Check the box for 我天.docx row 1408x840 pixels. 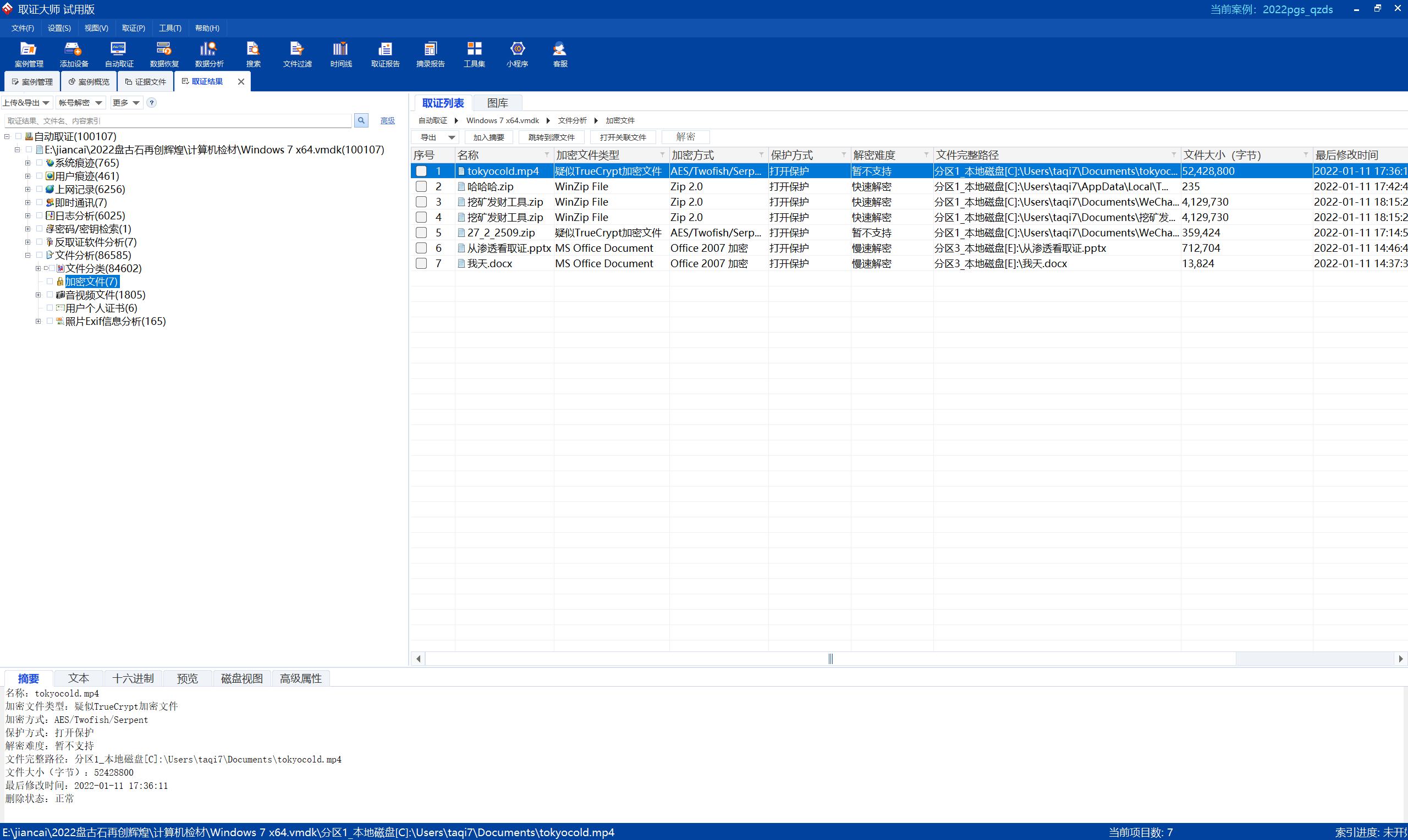click(x=421, y=263)
